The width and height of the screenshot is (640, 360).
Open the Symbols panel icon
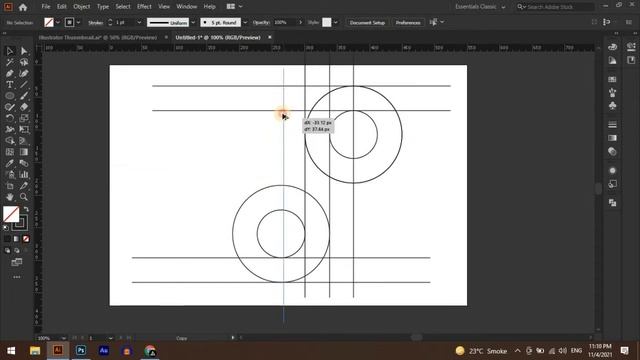[x=612, y=106]
